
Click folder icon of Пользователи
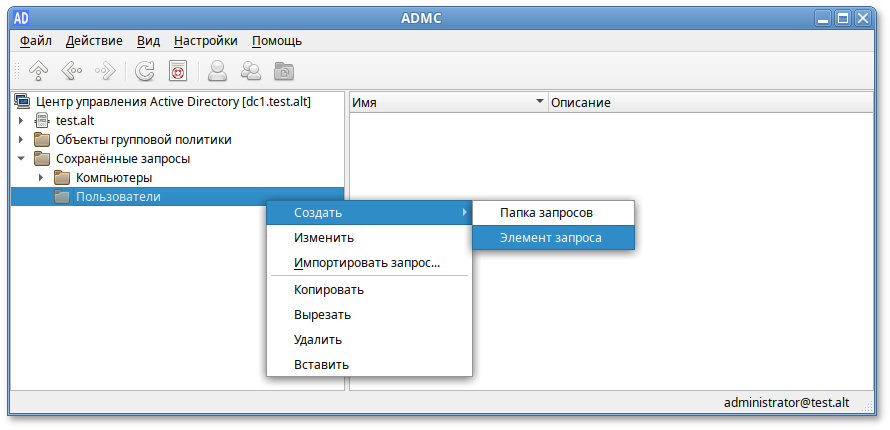point(62,197)
